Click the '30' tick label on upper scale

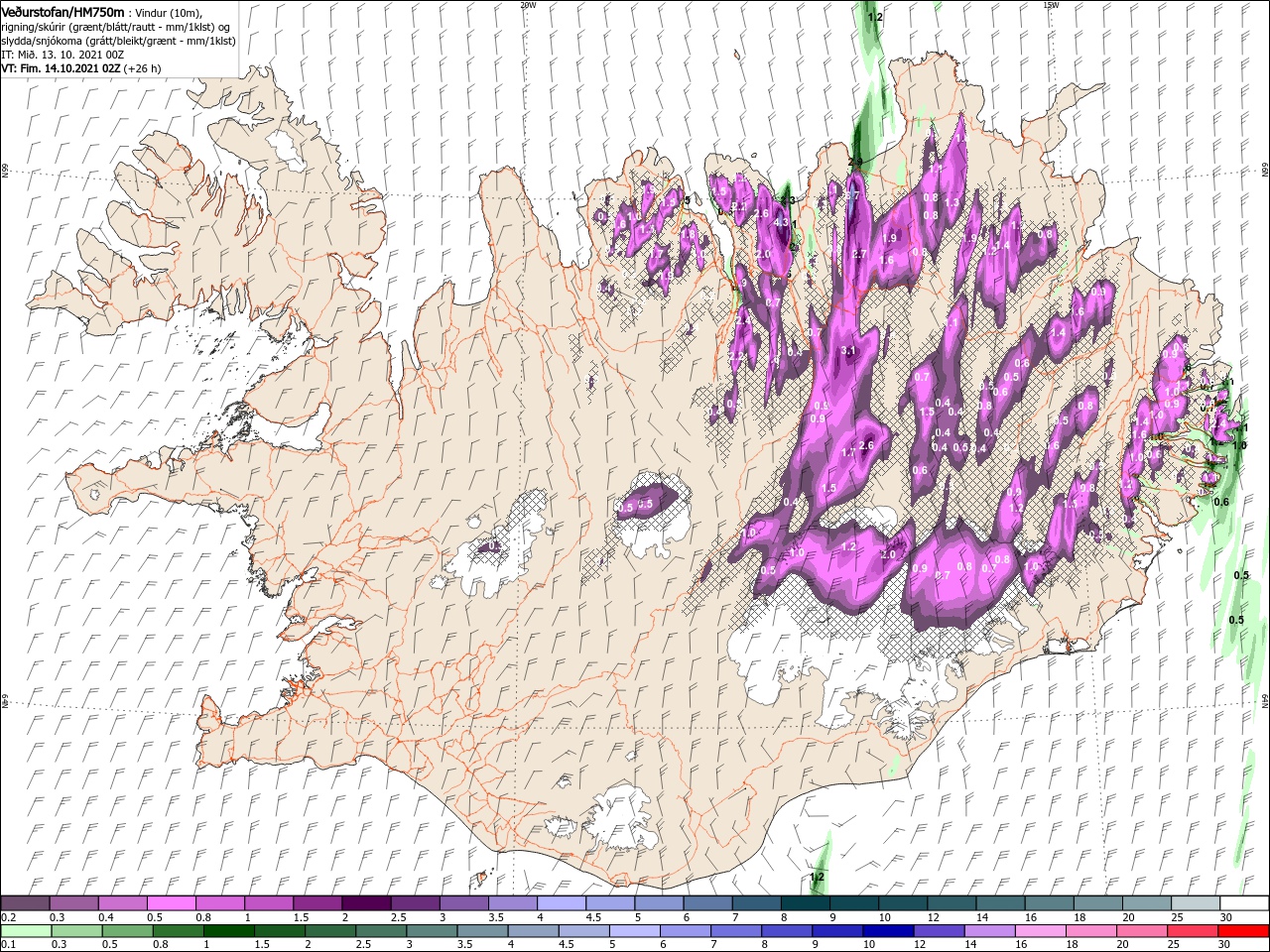coord(1226,917)
